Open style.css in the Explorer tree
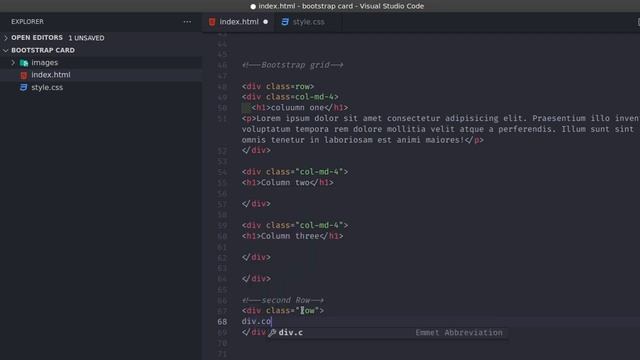Screen dimensions: 640x360 point(47,87)
